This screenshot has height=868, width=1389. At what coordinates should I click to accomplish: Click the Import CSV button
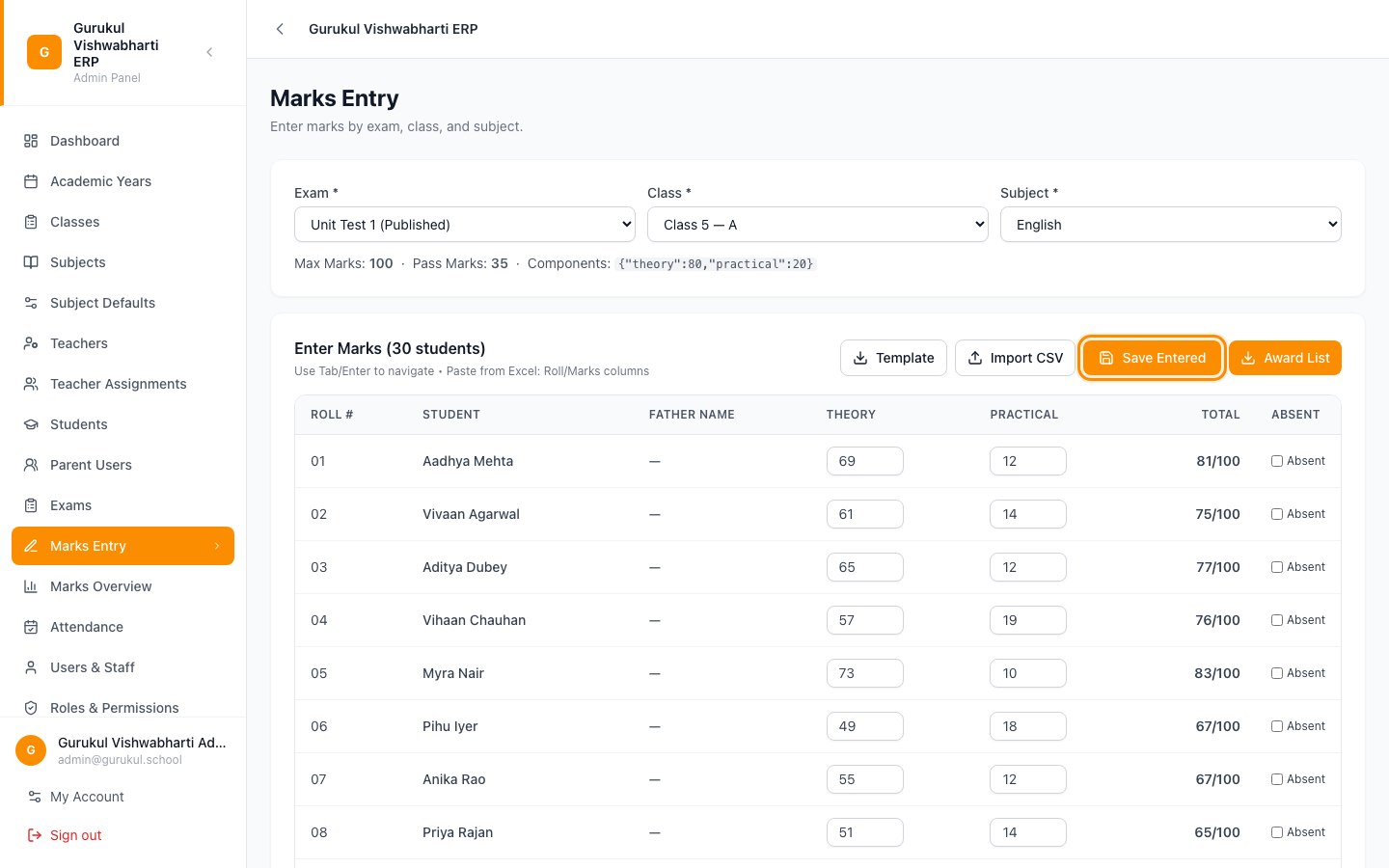point(1015,358)
